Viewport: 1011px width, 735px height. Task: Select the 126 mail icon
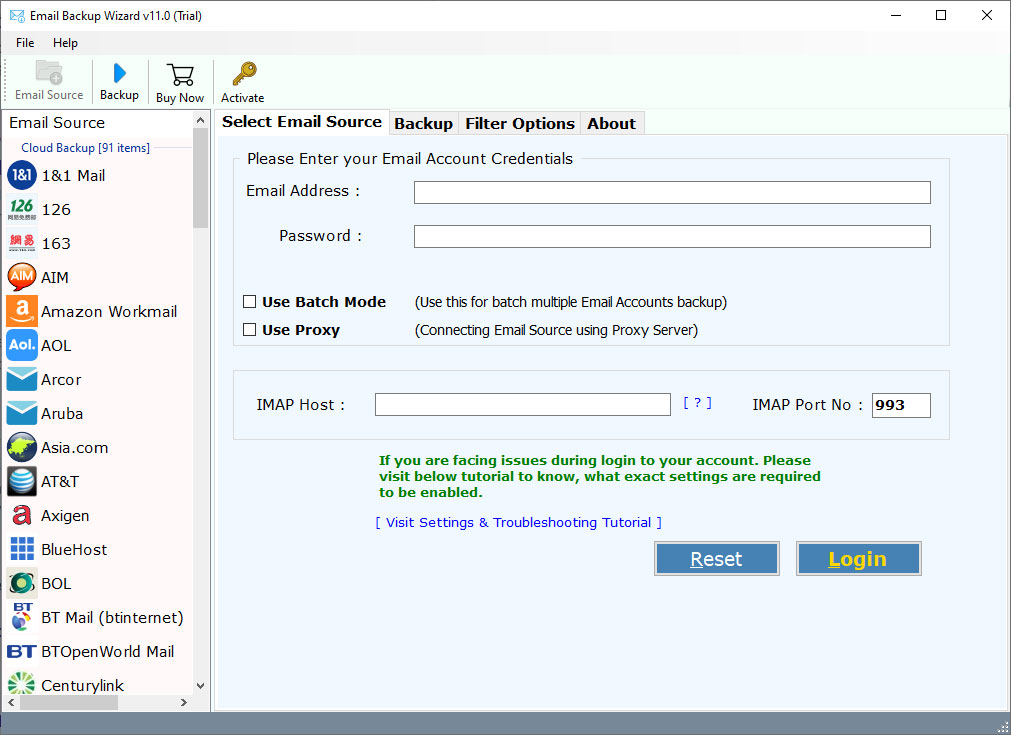[22, 210]
